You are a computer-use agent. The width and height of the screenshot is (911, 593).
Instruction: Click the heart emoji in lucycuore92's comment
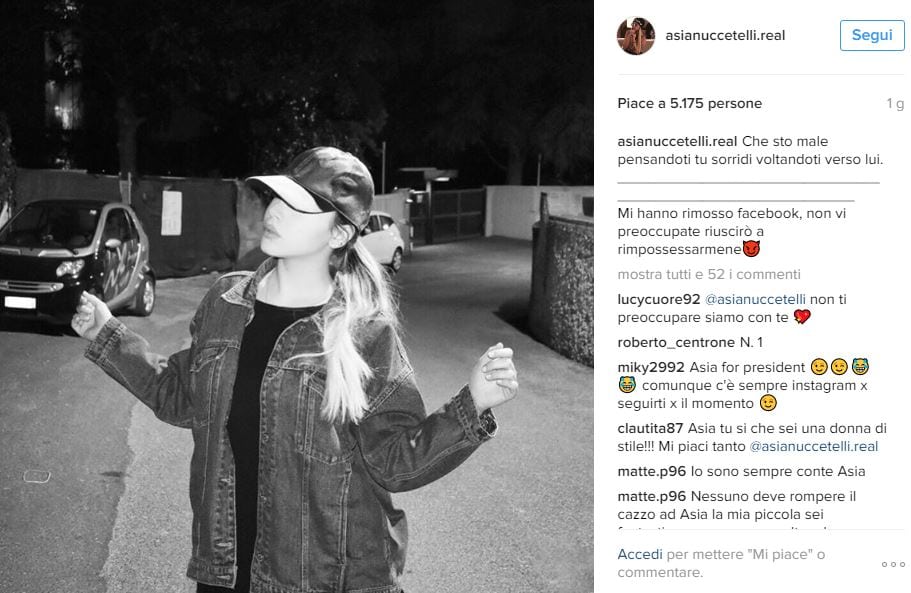pos(802,317)
